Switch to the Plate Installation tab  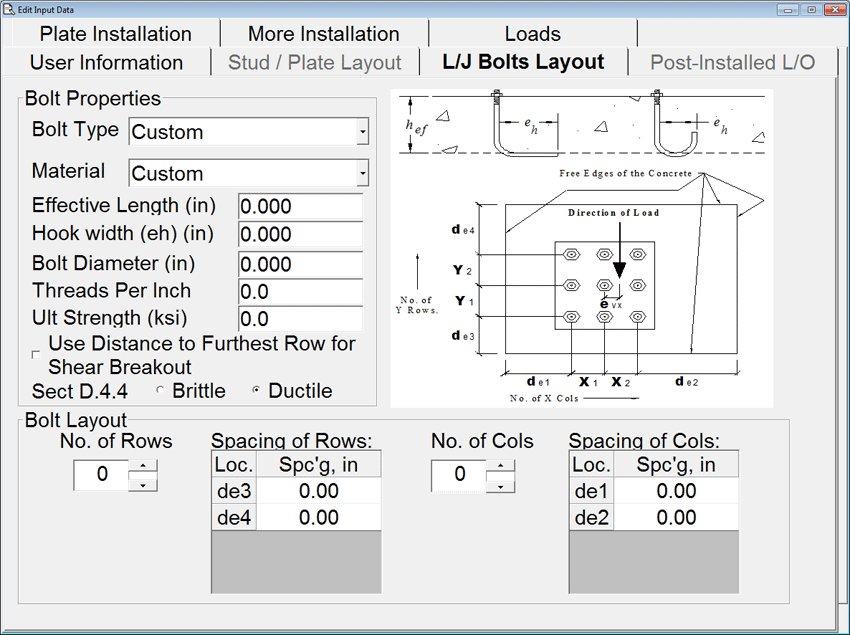(x=115, y=34)
